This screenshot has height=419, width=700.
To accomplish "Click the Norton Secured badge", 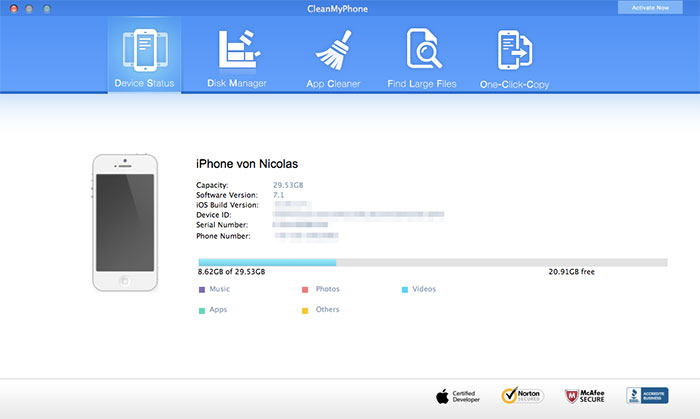I will pos(523,395).
